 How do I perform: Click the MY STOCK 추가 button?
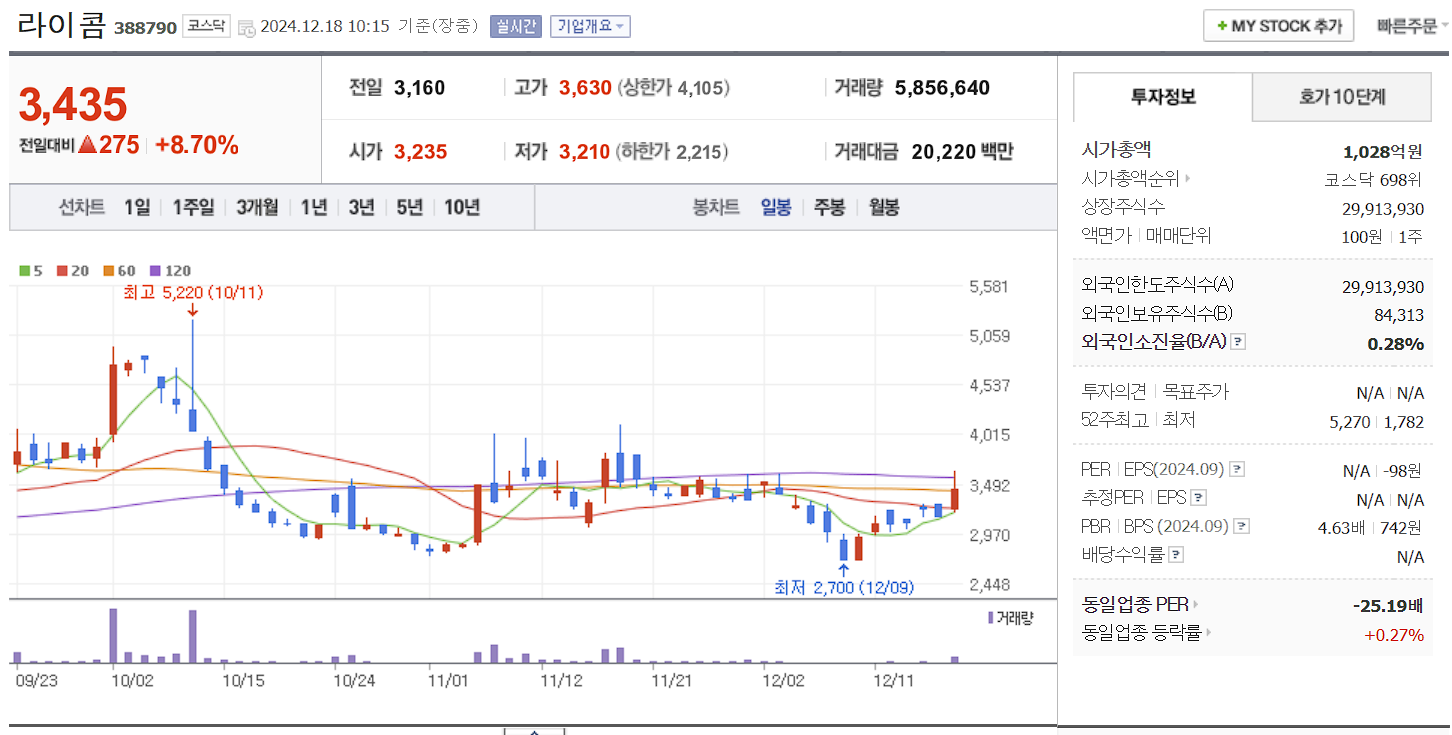click(x=1277, y=25)
